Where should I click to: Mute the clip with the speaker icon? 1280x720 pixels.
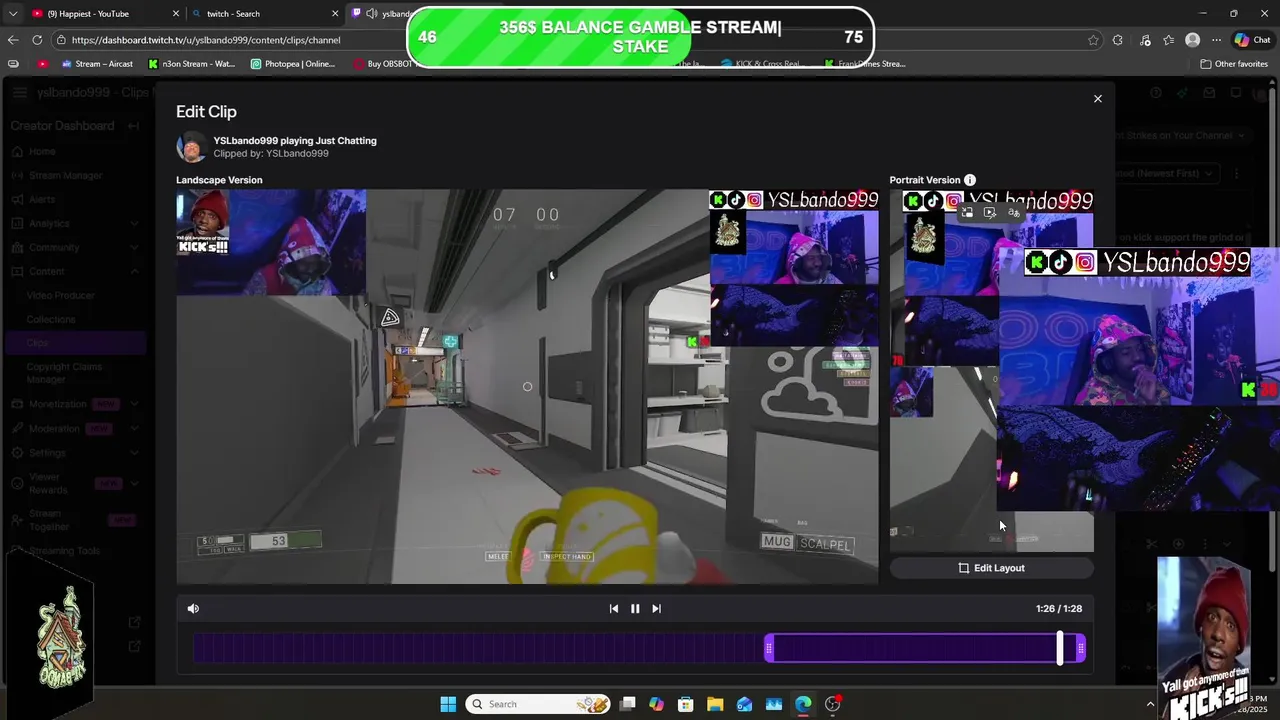coord(193,608)
